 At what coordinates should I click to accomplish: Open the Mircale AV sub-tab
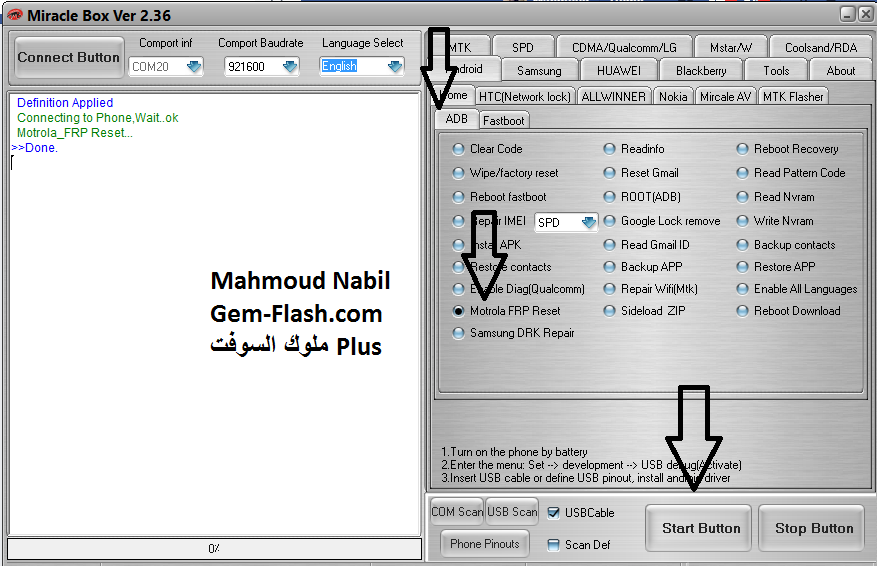[x=725, y=97]
